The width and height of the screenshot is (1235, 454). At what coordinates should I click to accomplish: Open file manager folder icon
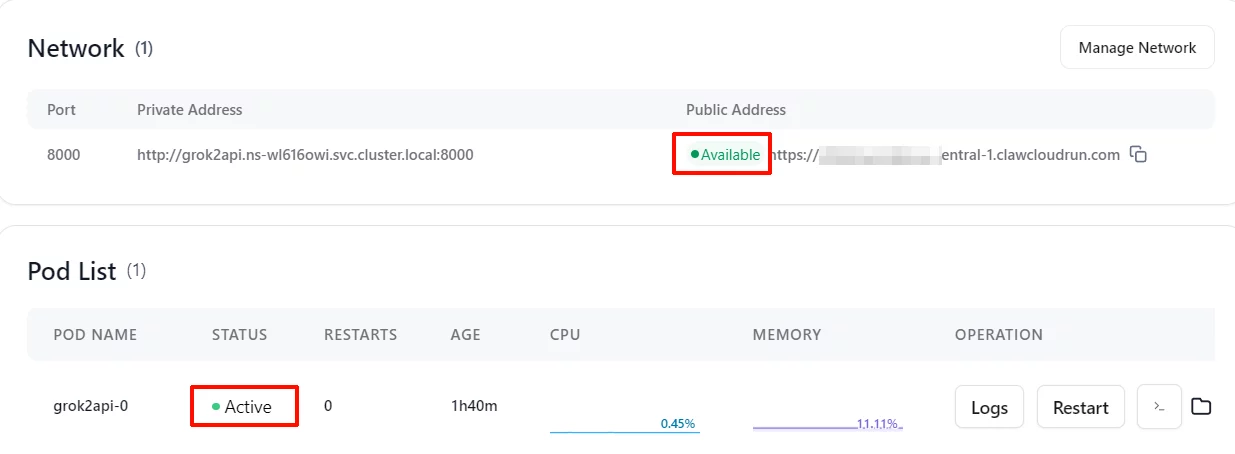coord(1201,407)
